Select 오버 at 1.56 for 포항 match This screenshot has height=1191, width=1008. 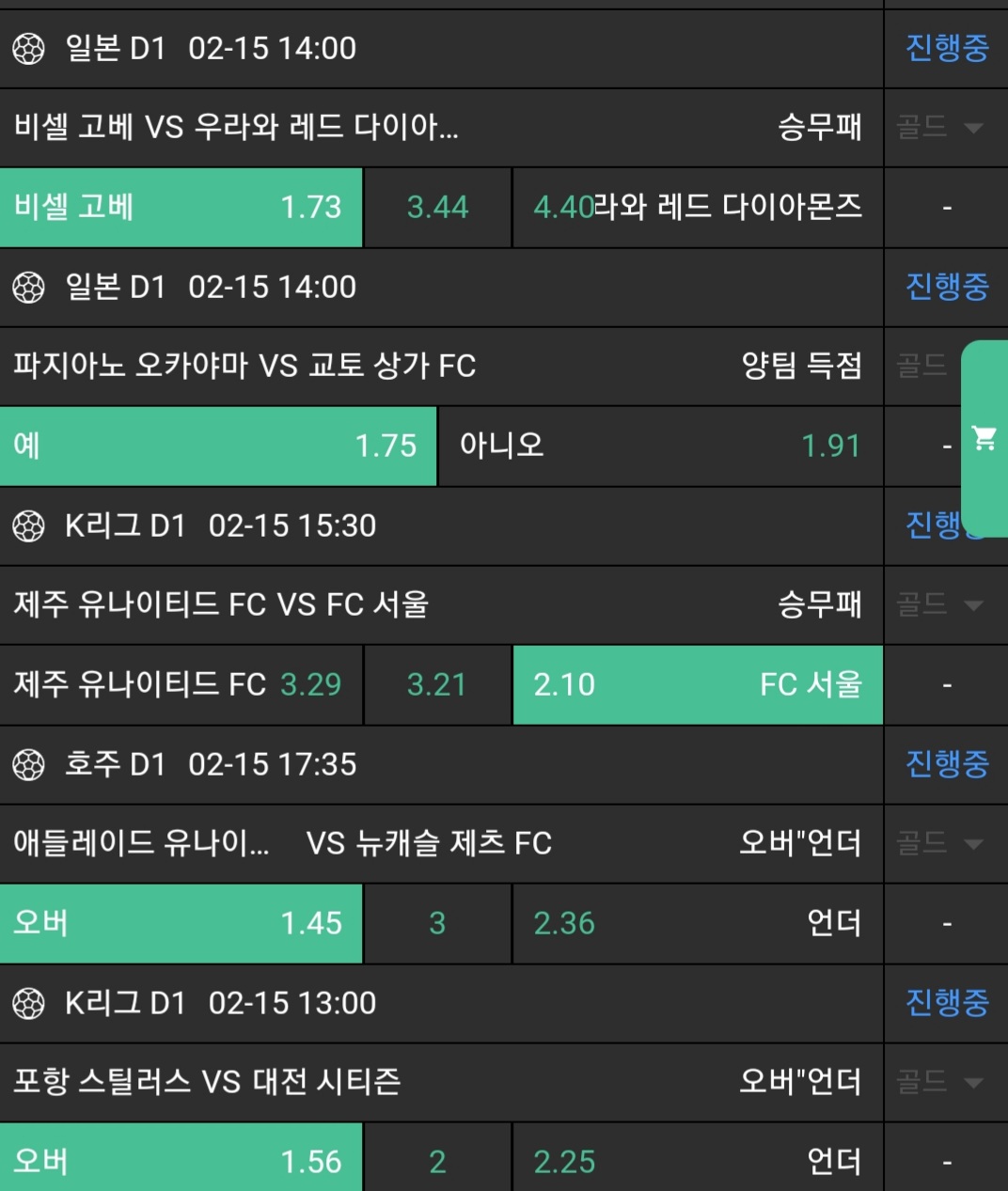pos(181,1163)
